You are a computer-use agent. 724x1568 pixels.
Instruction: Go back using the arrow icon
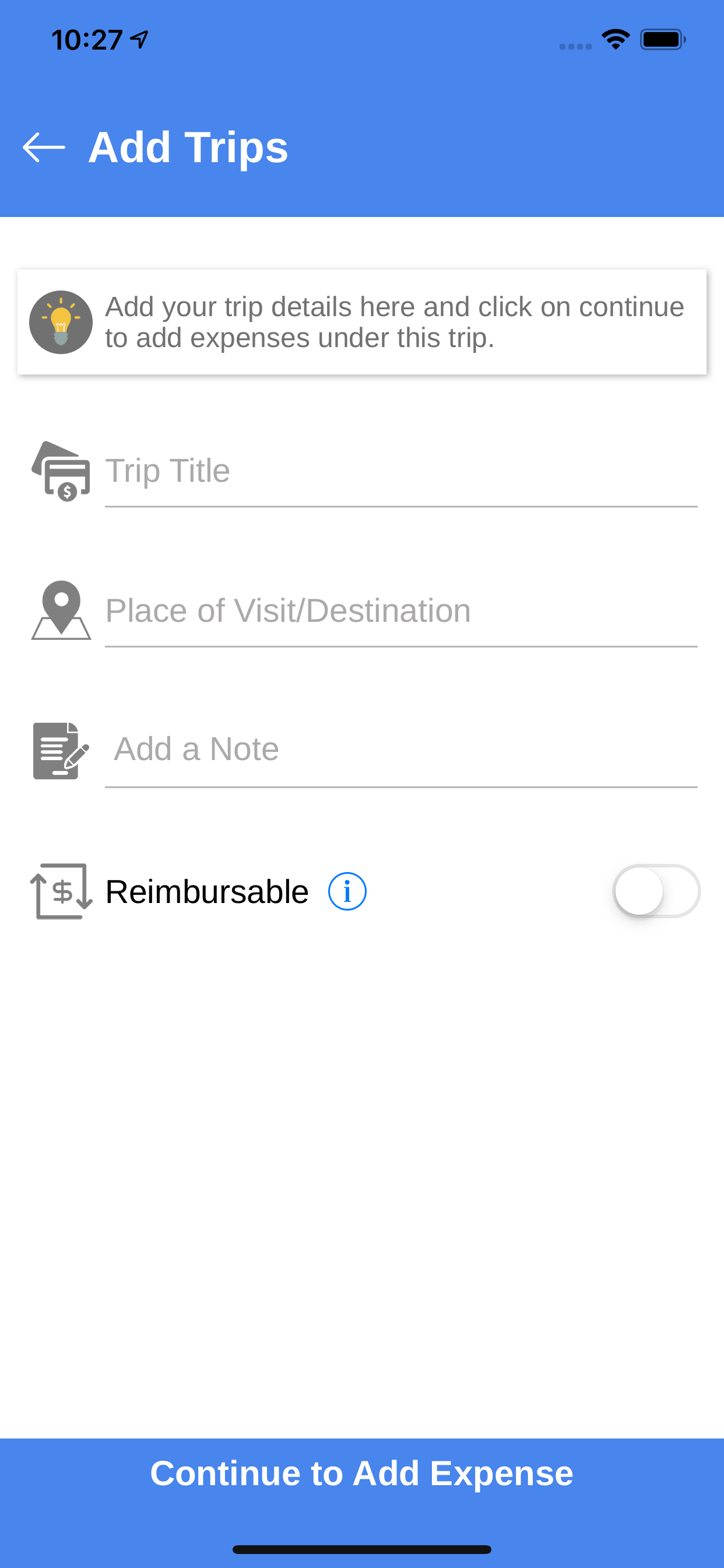coord(44,148)
